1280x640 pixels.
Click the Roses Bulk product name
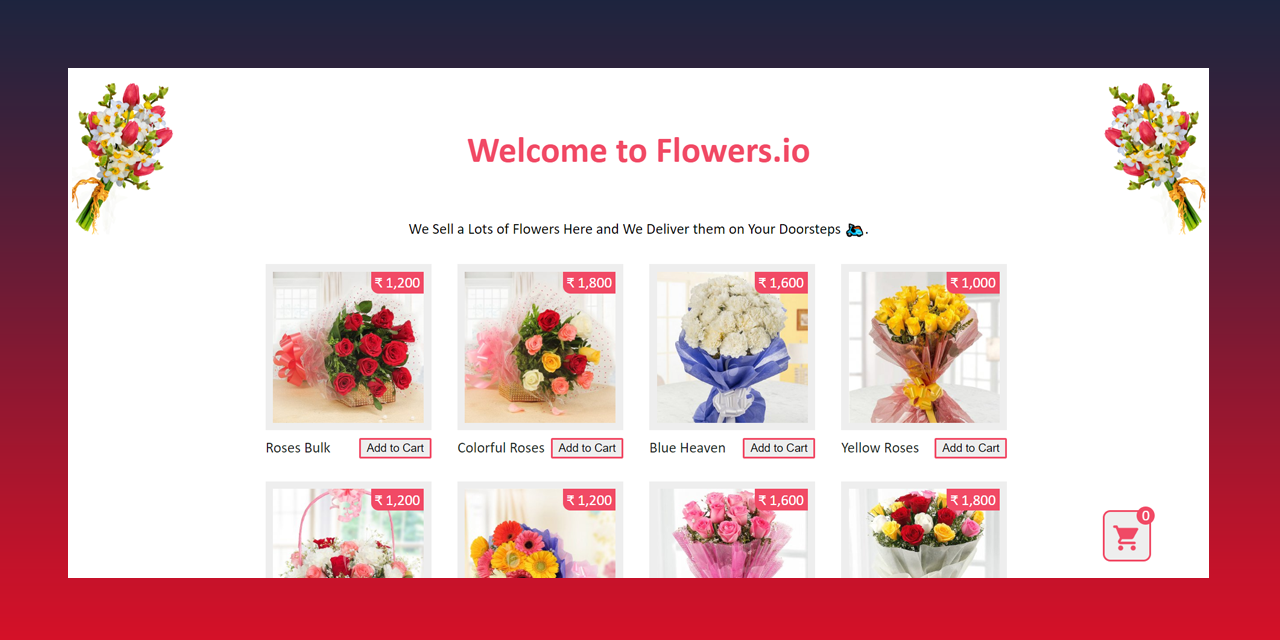pyautogui.click(x=297, y=448)
